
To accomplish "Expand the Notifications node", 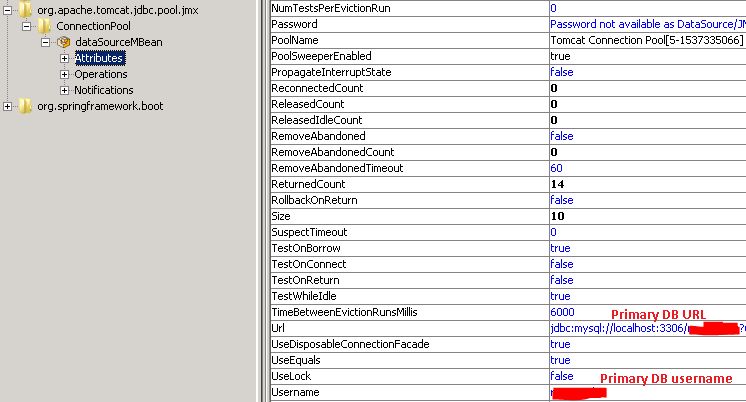I will 65,90.
